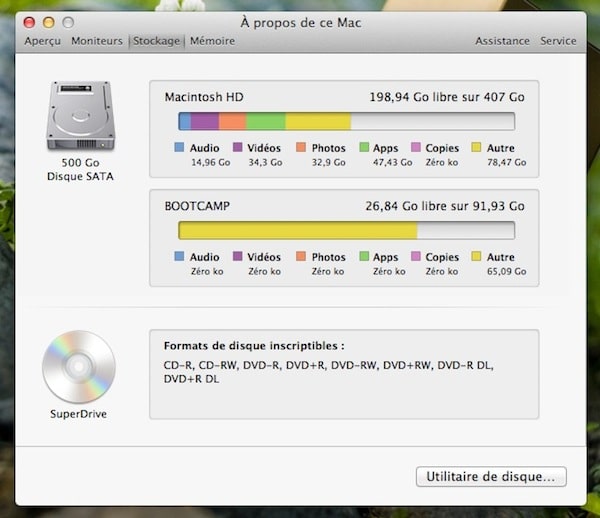Click purple Vidéos segment of Macintosh HD bar
Screen dimensions: 600x518
click(x=205, y=121)
